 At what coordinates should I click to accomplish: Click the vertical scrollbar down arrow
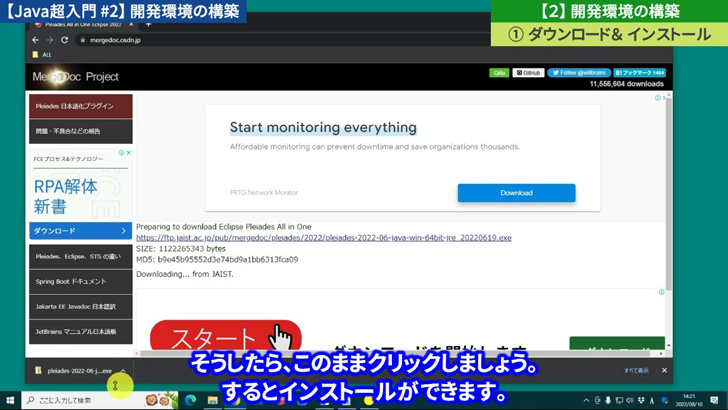click(x=669, y=346)
